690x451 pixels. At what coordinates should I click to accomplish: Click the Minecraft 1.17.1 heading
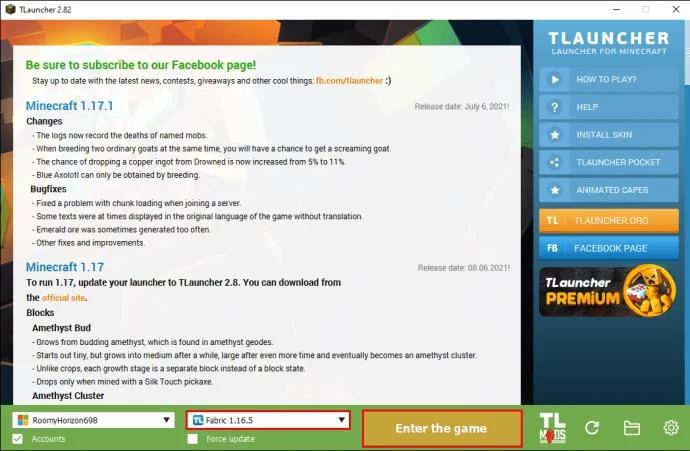pyautogui.click(x=70, y=106)
